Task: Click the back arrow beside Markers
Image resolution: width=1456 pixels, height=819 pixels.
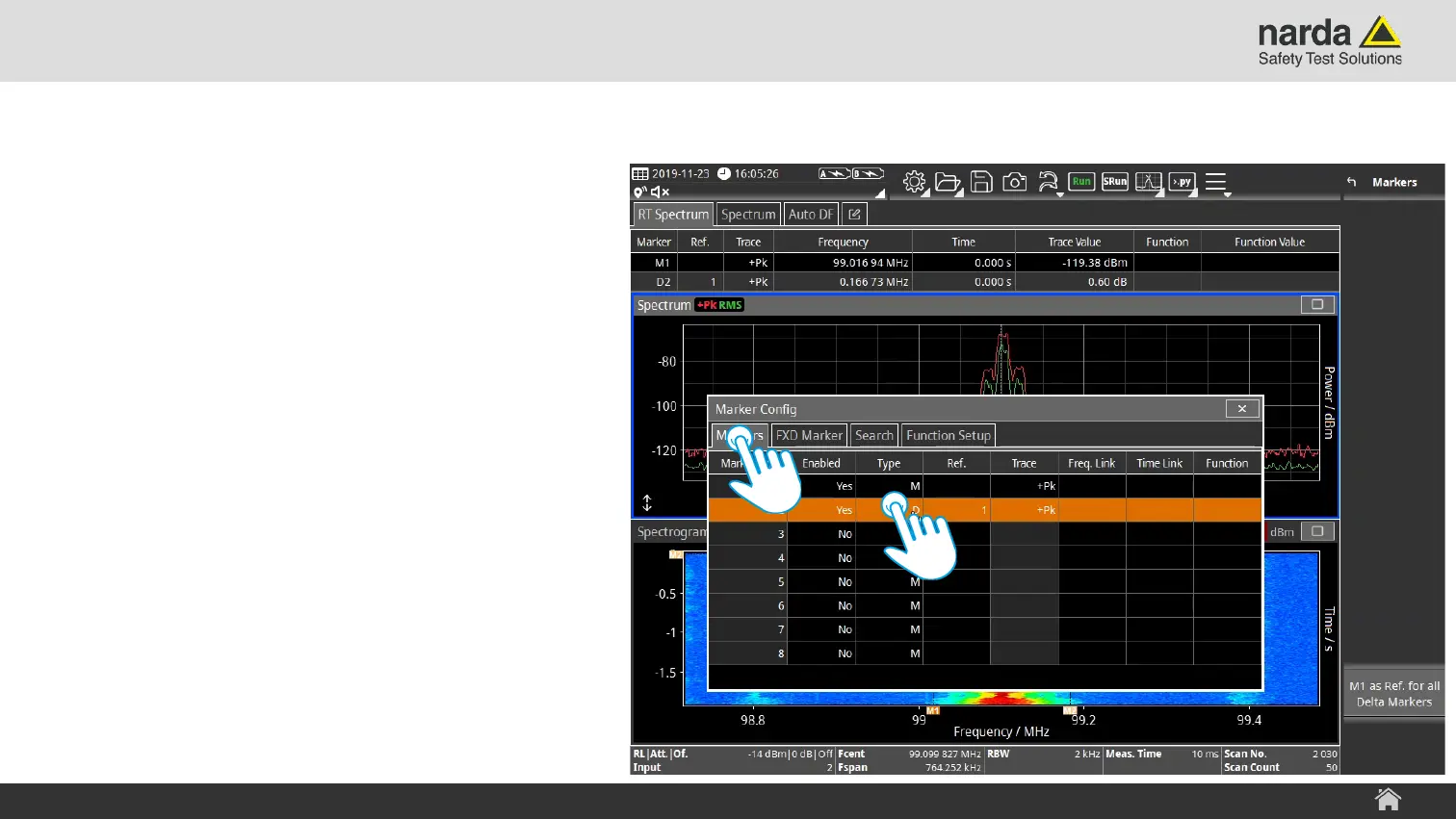Action: [1352, 182]
